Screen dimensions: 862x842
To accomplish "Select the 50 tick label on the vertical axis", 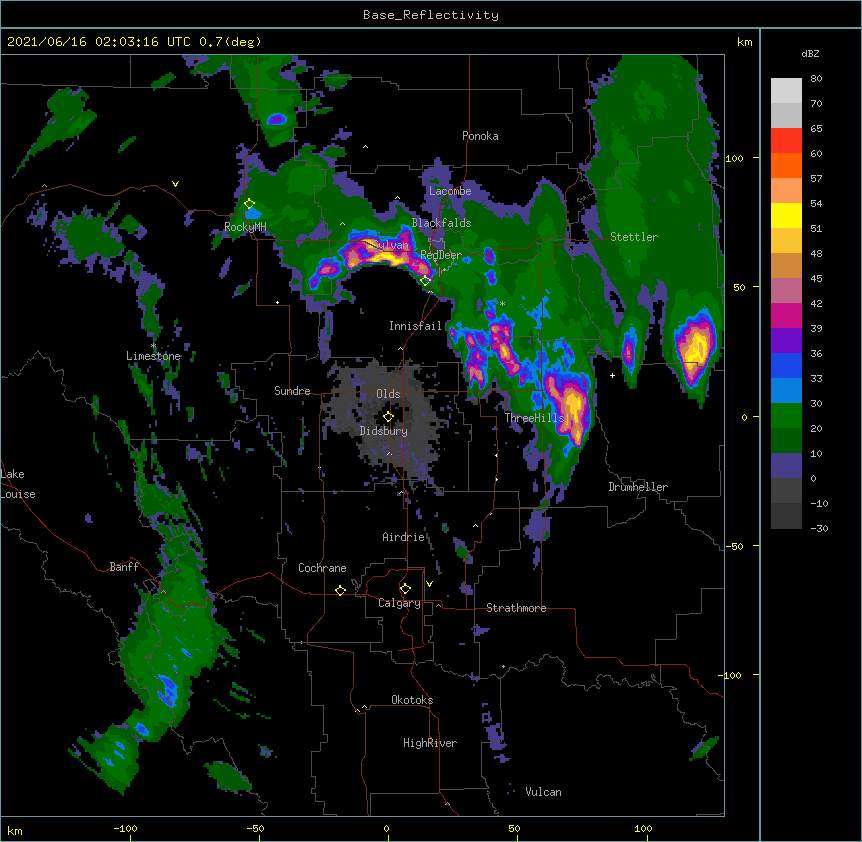I will click(x=739, y=287).
